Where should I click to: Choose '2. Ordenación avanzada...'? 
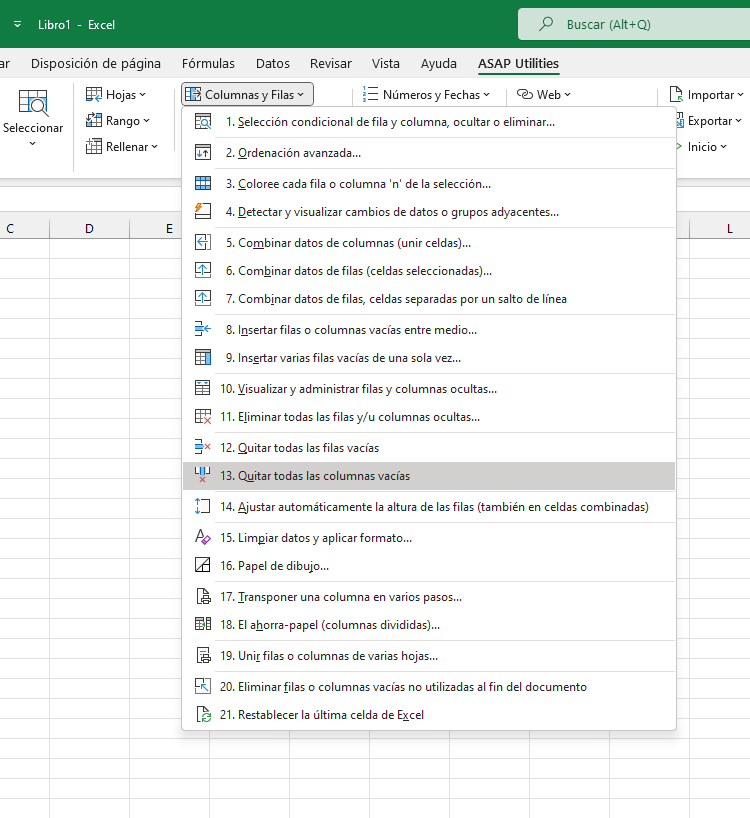pyautogui.click(x=429, y=152)
